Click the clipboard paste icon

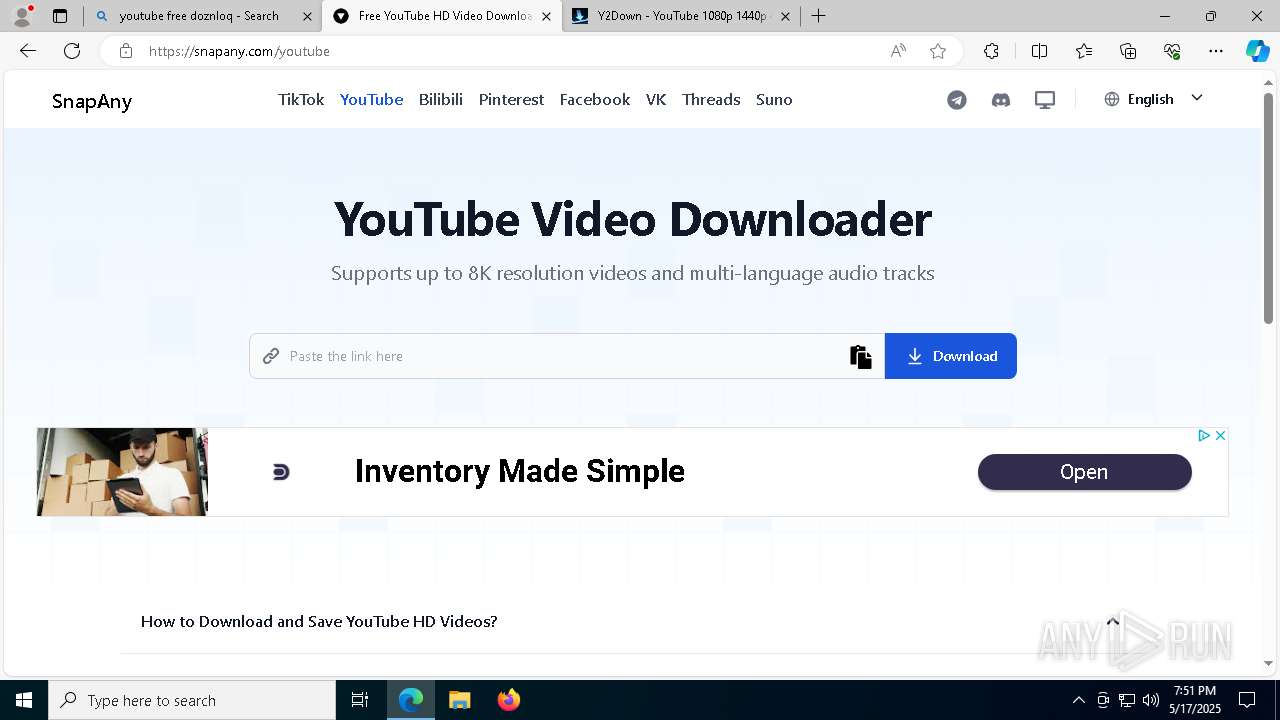[x=861, y=356]
